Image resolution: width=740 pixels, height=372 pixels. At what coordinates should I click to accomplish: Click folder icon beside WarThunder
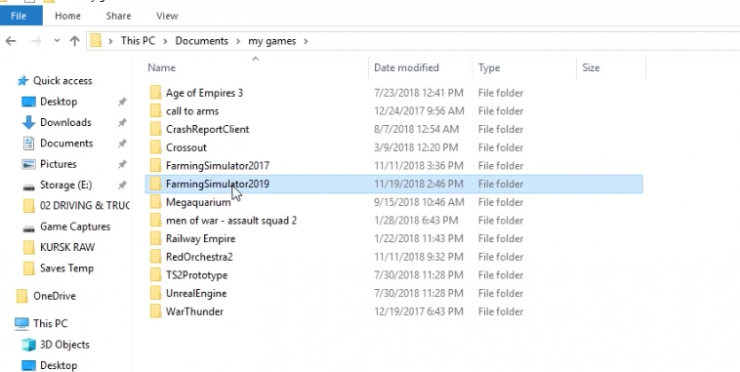(156, 312)
